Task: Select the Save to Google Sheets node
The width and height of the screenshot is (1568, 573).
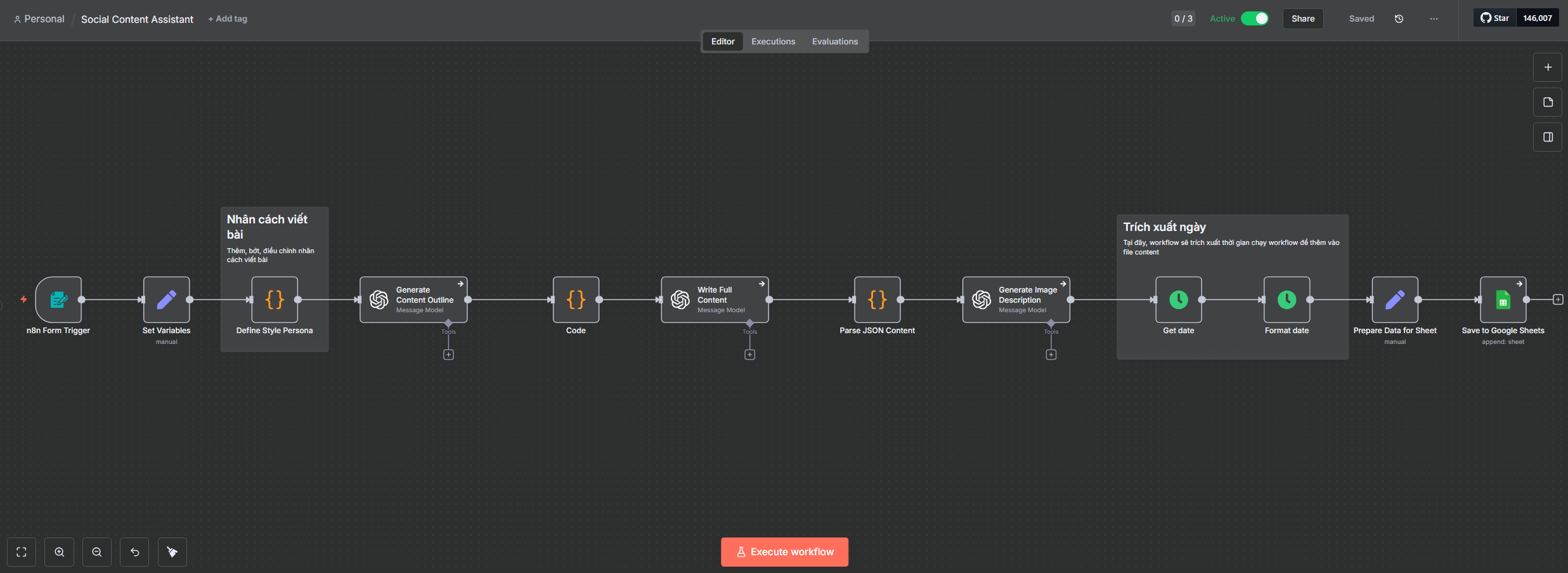Action: click(1503, 300)
